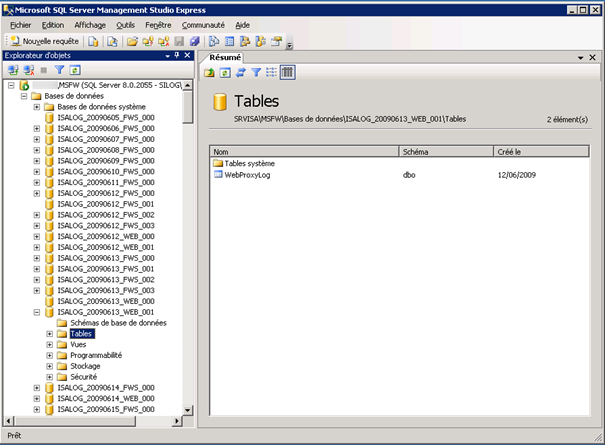Click the Refresh icon in Explorateur d'objets toolbar
The width and height of the screenshot is (605, 445).
tap(75, 70)
